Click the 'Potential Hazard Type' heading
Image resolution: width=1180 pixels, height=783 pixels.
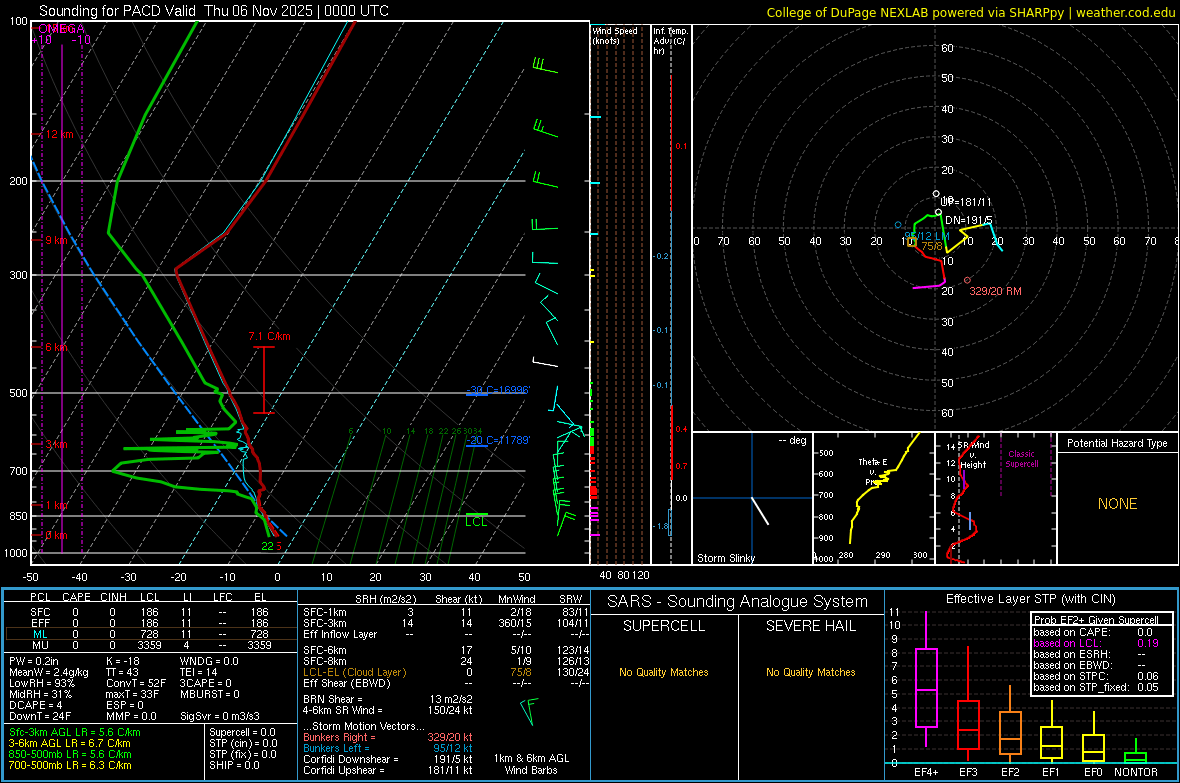pyautogui.click(x=1117, y=443)
